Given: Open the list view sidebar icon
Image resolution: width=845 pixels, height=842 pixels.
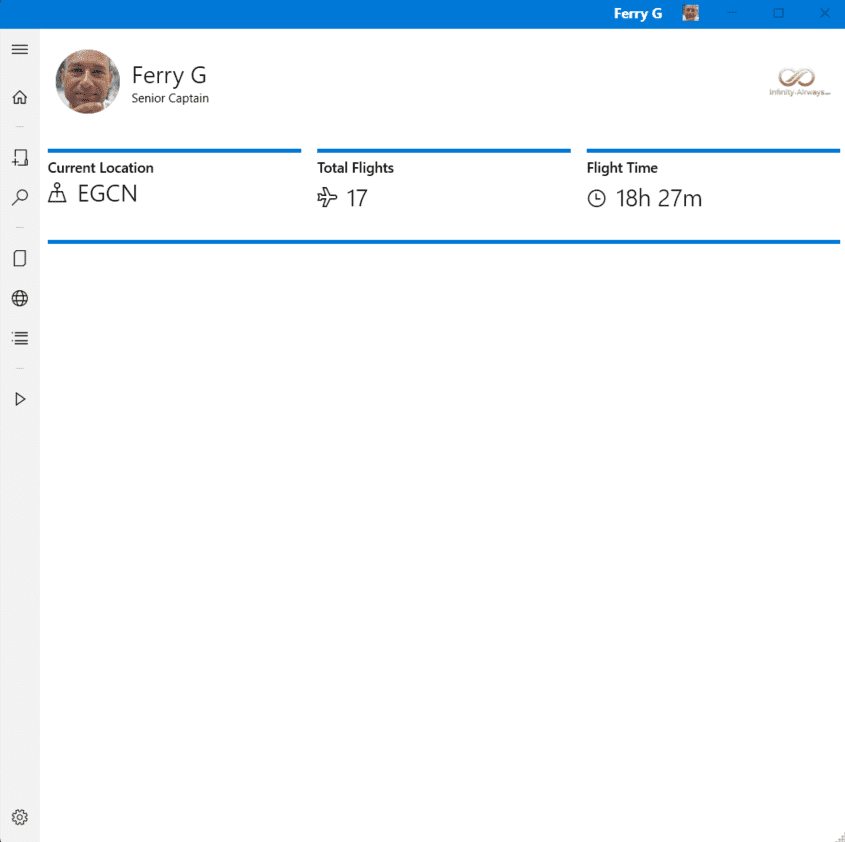Looking at the screenshot, I should 20,338.
